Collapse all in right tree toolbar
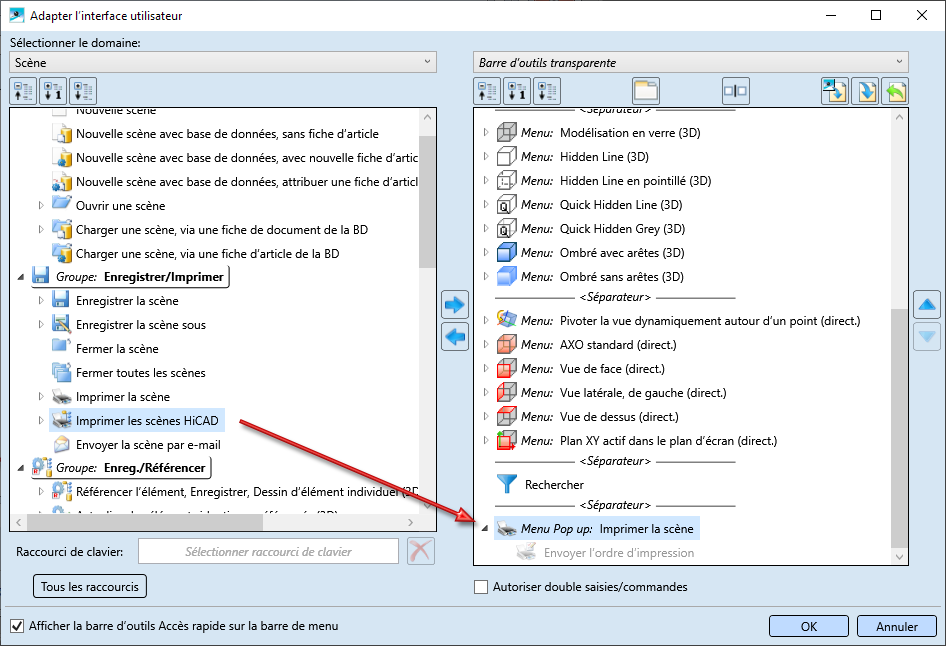This screenshot has width=946, height=646. [487, 92]
